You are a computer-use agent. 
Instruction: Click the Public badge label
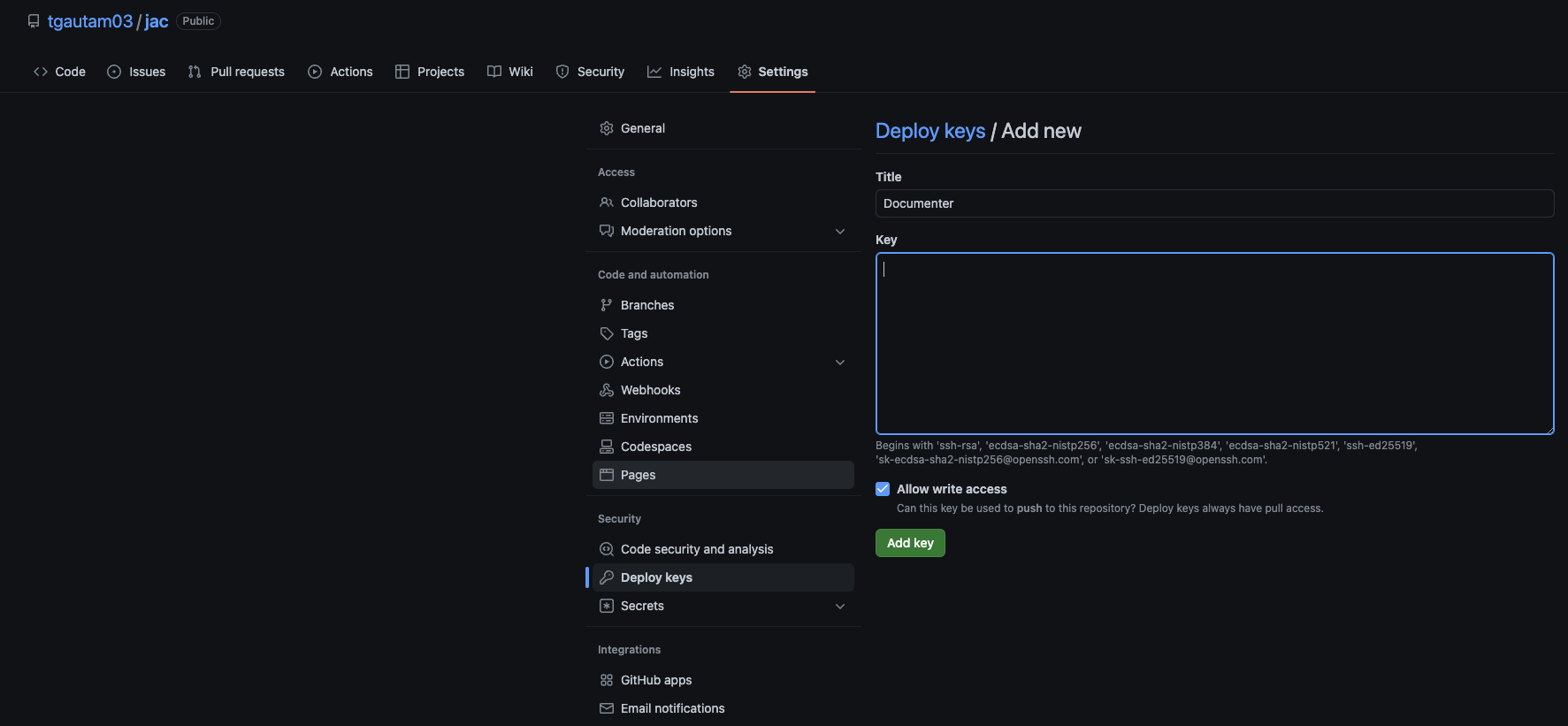tap(198, 21)
